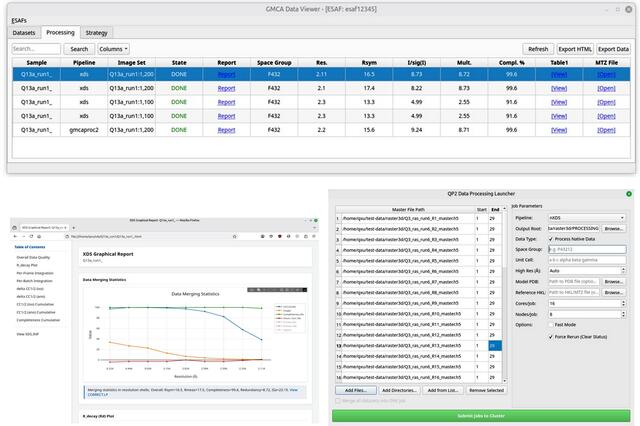
Task: Open Report link in gmcaproc2 row
Action: (x=227, y=130)
